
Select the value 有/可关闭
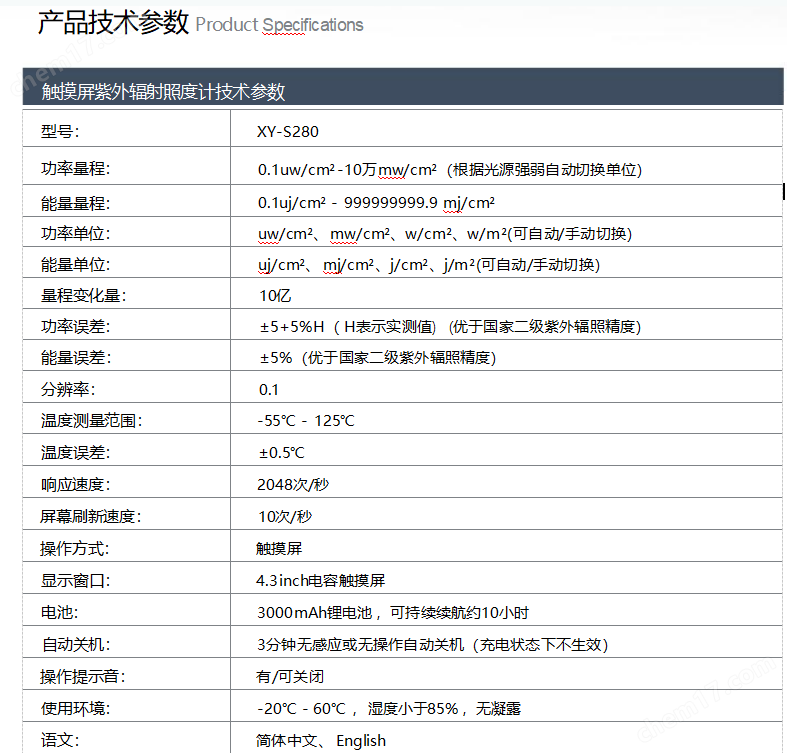(x=290, y=677)
